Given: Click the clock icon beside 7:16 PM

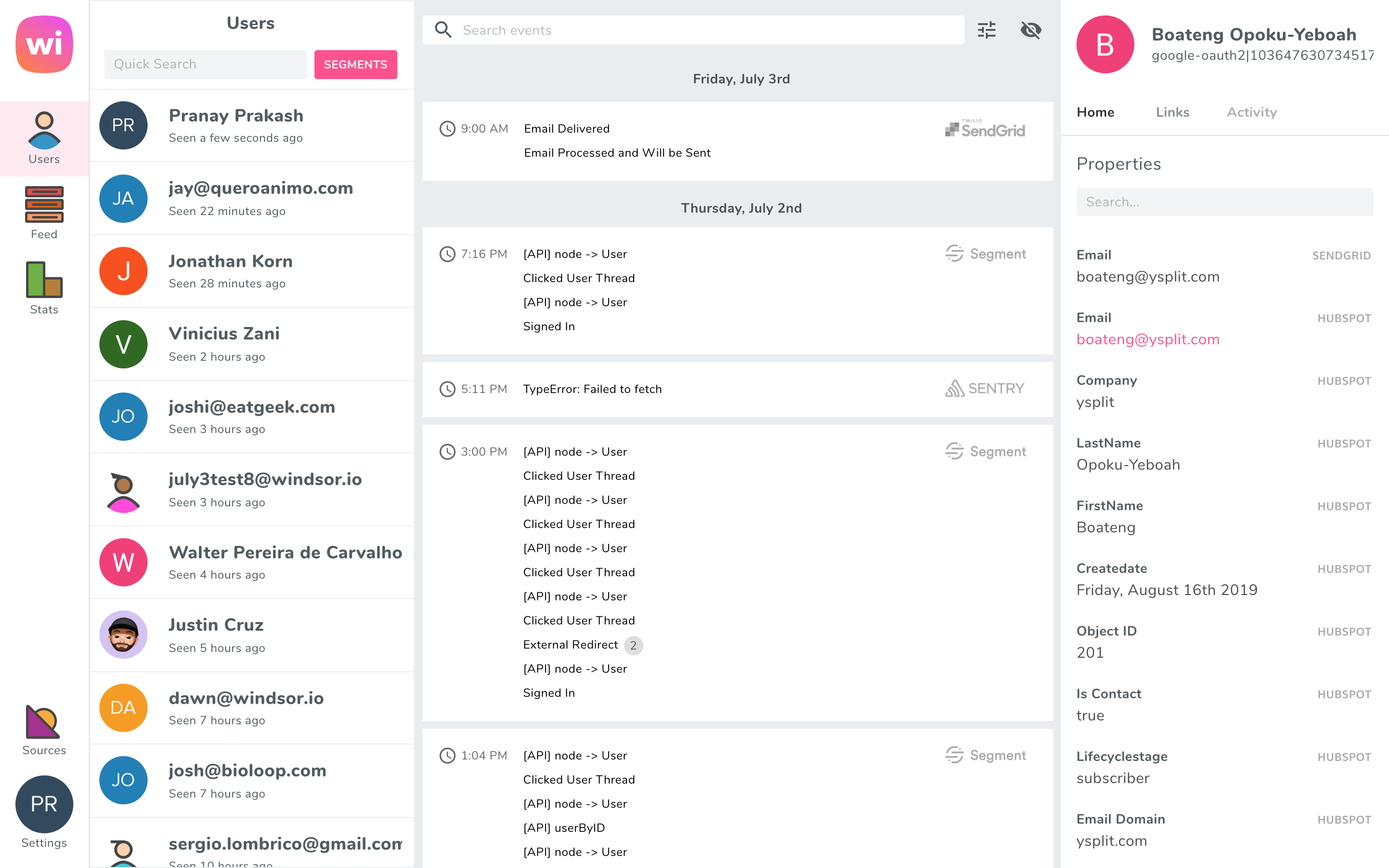Looking at the screenshot, I should (x=447, y=254).
